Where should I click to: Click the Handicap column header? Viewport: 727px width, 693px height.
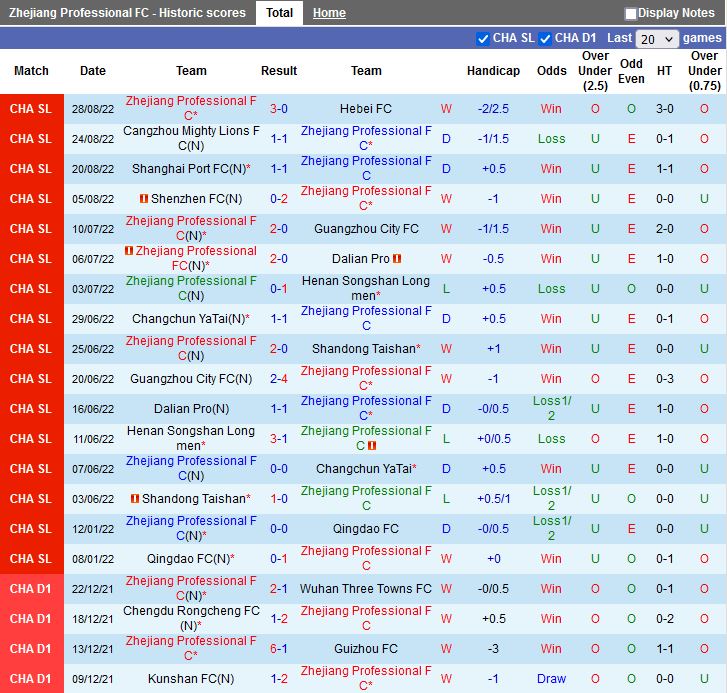(493, 71)
